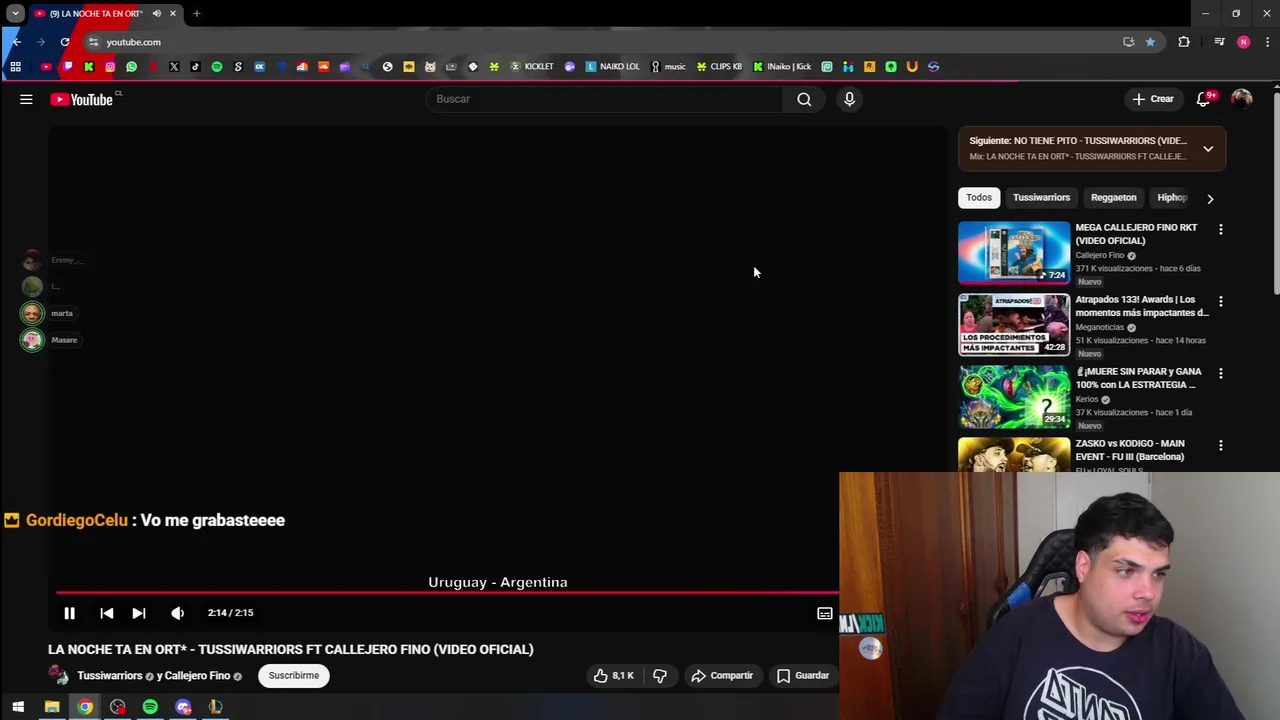Open ZASKO vs KODIGO video title
The image size is (1280, 720).
click(x=1130, y=450)
